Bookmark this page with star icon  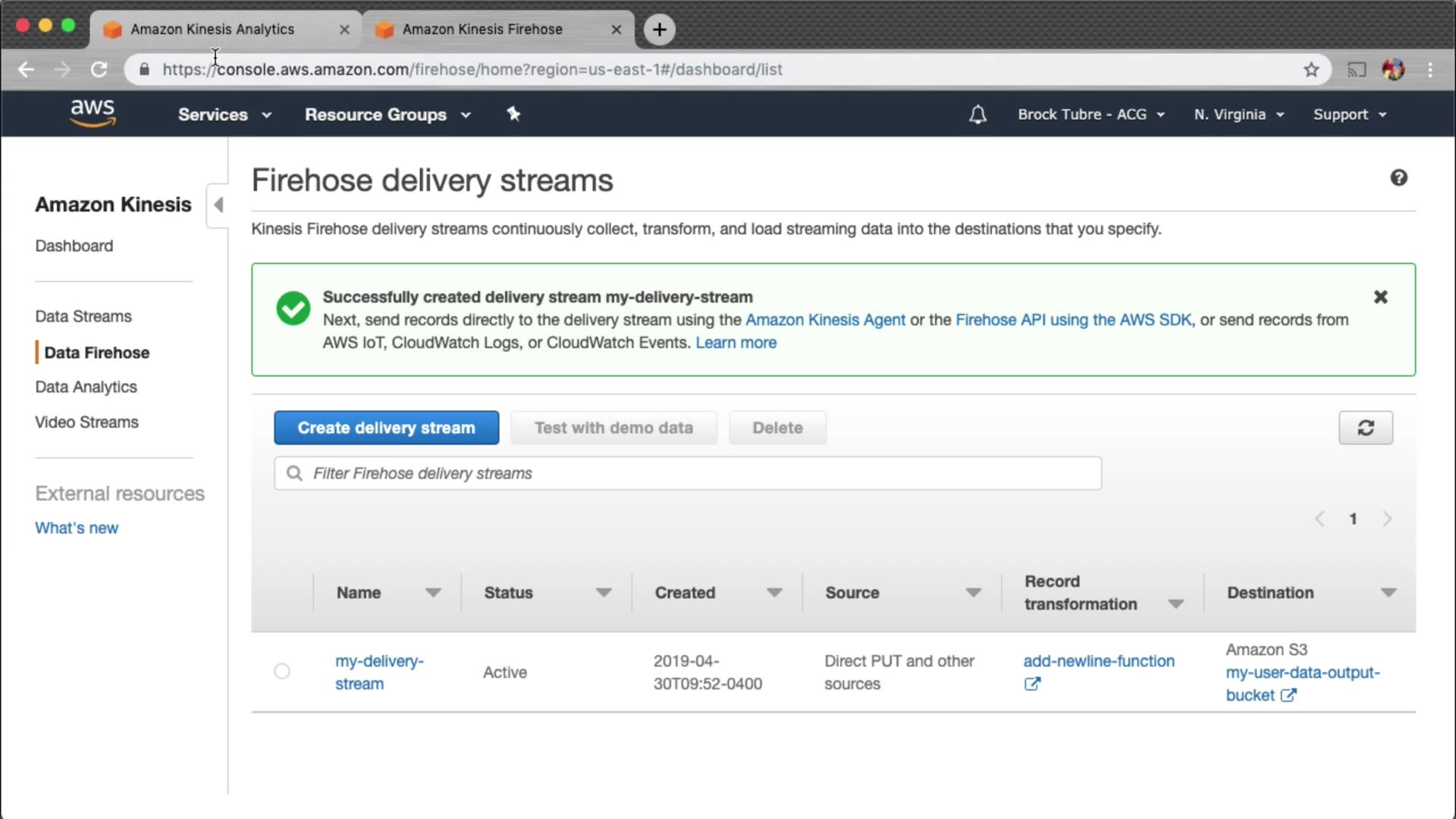tap(1311, 70)
